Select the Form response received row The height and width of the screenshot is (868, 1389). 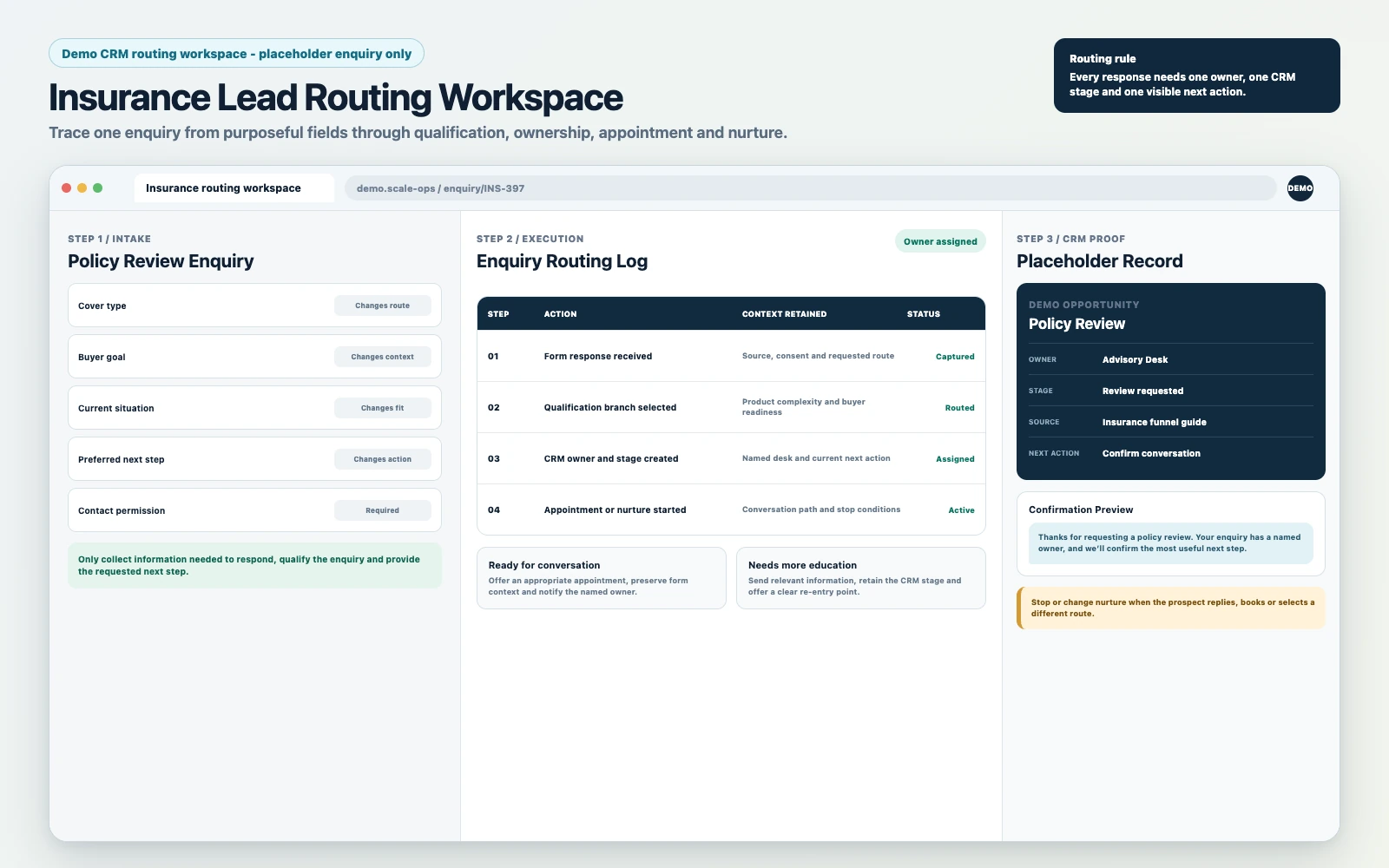pyautogui.click(x=731, y=356)
